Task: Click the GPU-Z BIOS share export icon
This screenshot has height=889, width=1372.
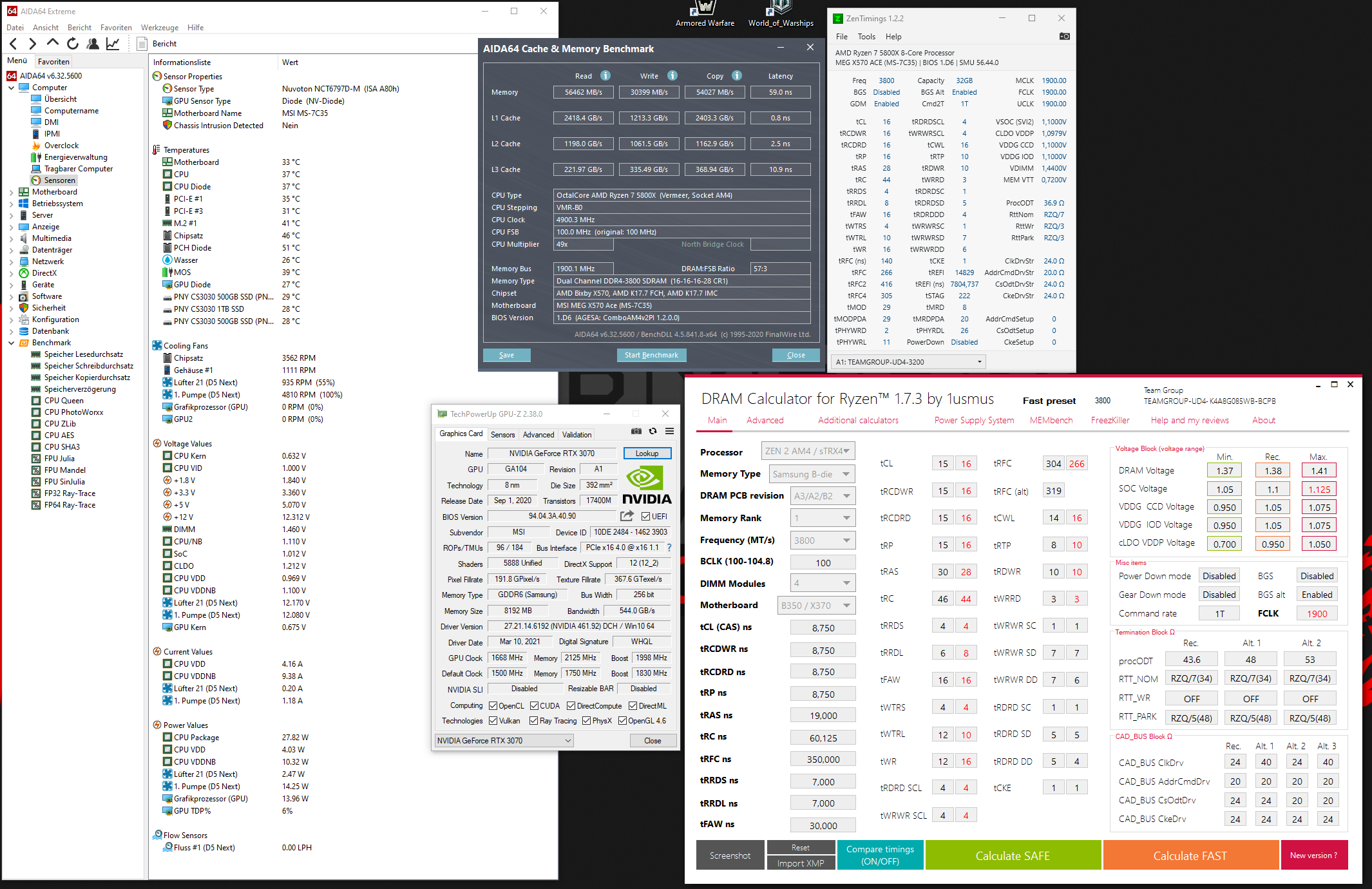Action: [x=626, y=516]
